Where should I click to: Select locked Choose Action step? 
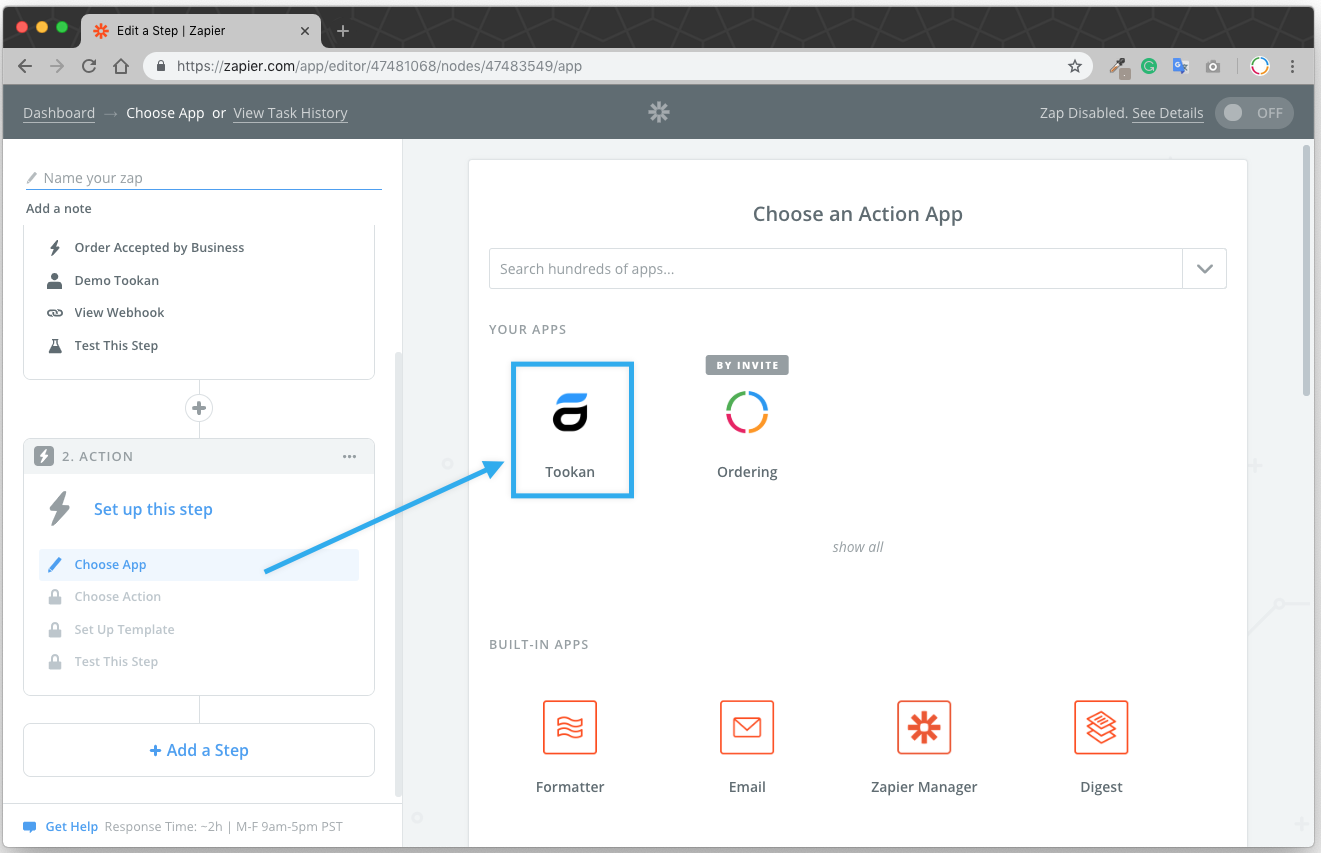point(117,597)
